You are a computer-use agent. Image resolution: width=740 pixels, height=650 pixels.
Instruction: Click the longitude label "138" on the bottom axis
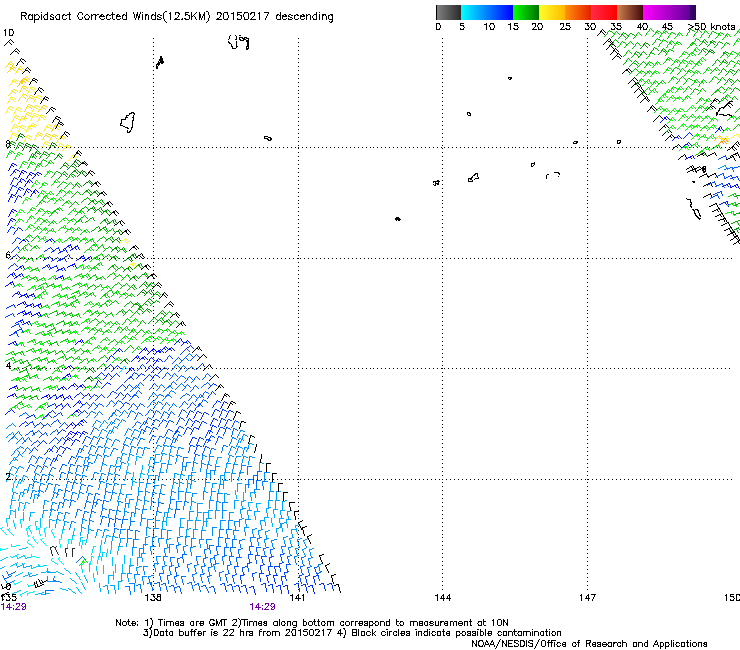tap(153, 598)
